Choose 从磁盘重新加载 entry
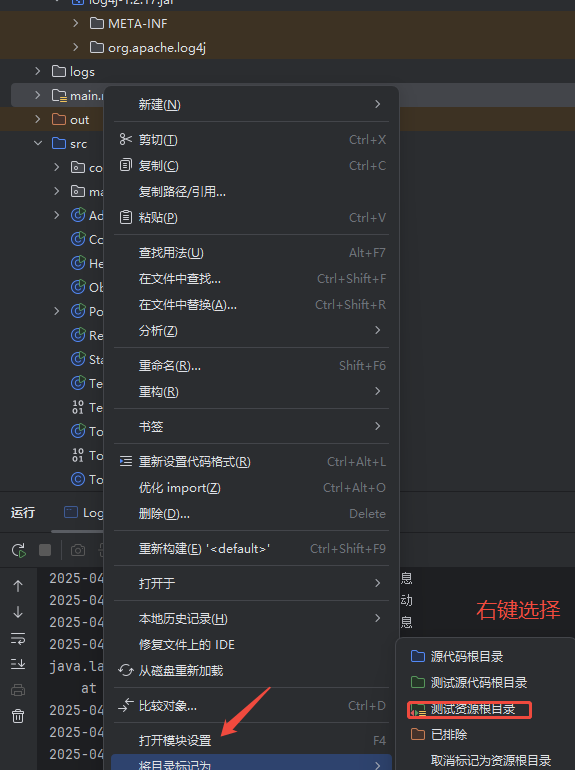The width and height of the screenshot is (575, 770). tap(251, 670)
